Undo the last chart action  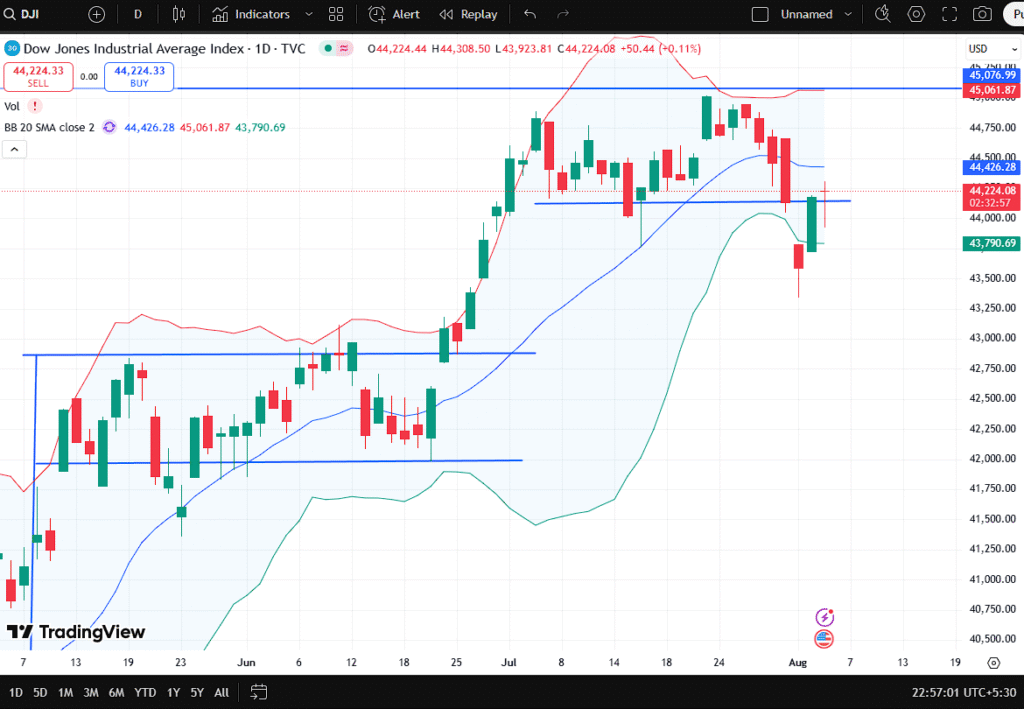(x=530, y=14)
